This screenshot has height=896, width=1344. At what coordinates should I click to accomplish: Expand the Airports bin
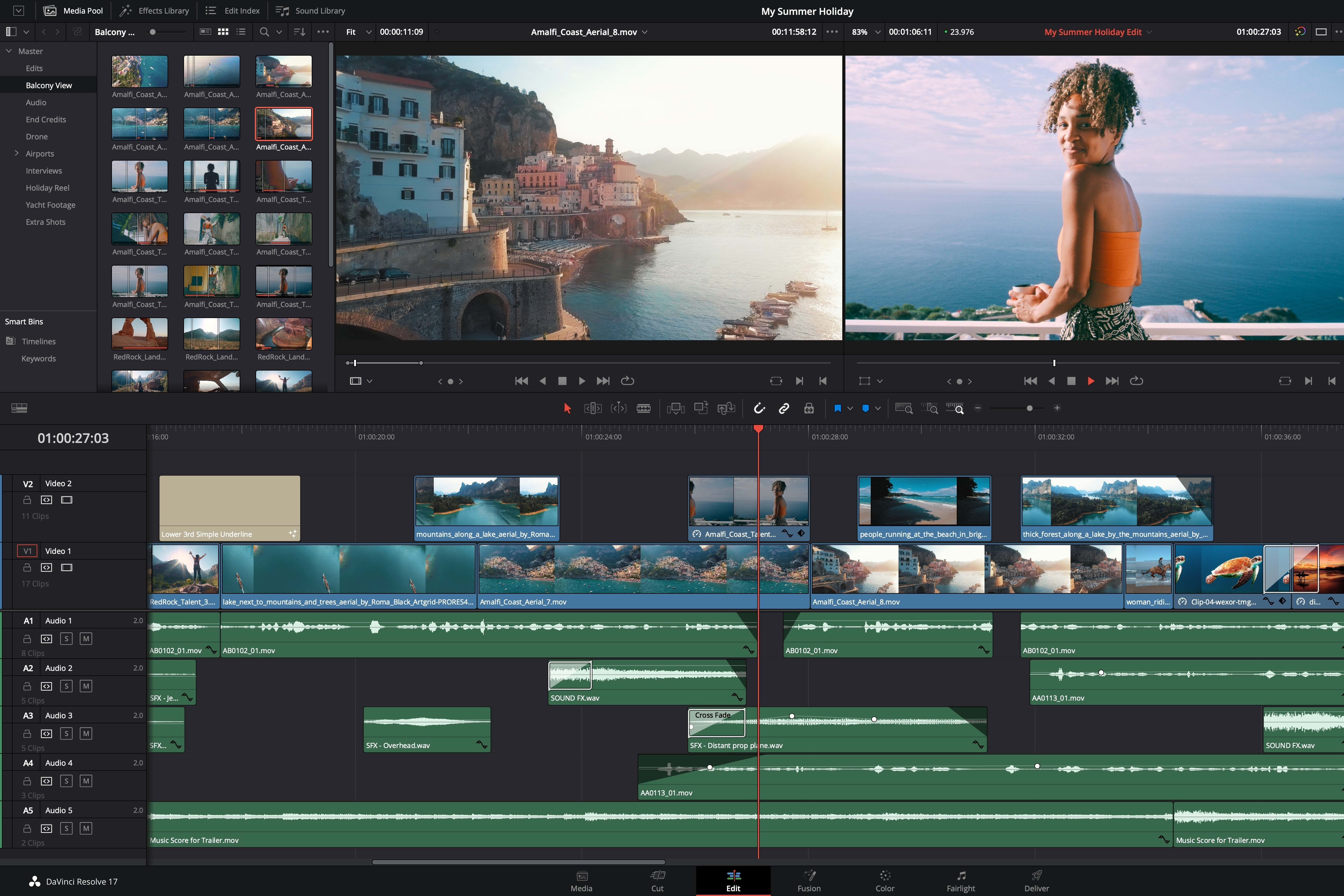(x=16, y=153)
